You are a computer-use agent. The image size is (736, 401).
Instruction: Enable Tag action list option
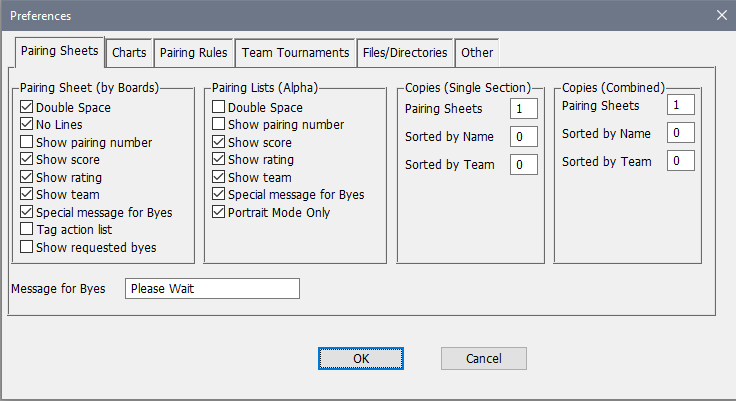[27, 230]
